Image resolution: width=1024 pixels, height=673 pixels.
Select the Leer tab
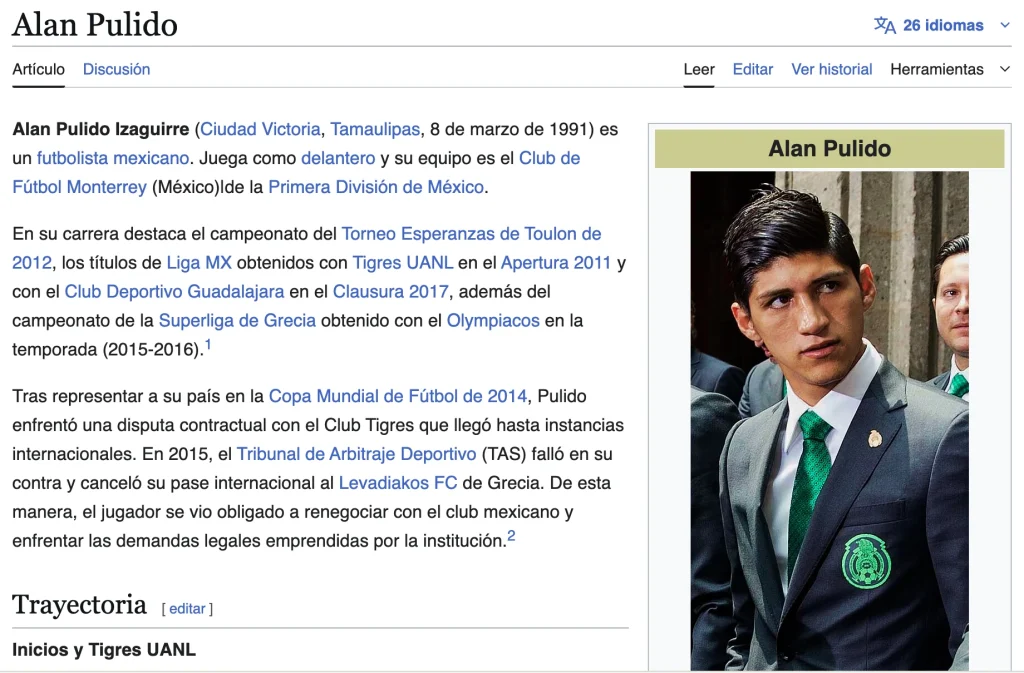[699, 69]
